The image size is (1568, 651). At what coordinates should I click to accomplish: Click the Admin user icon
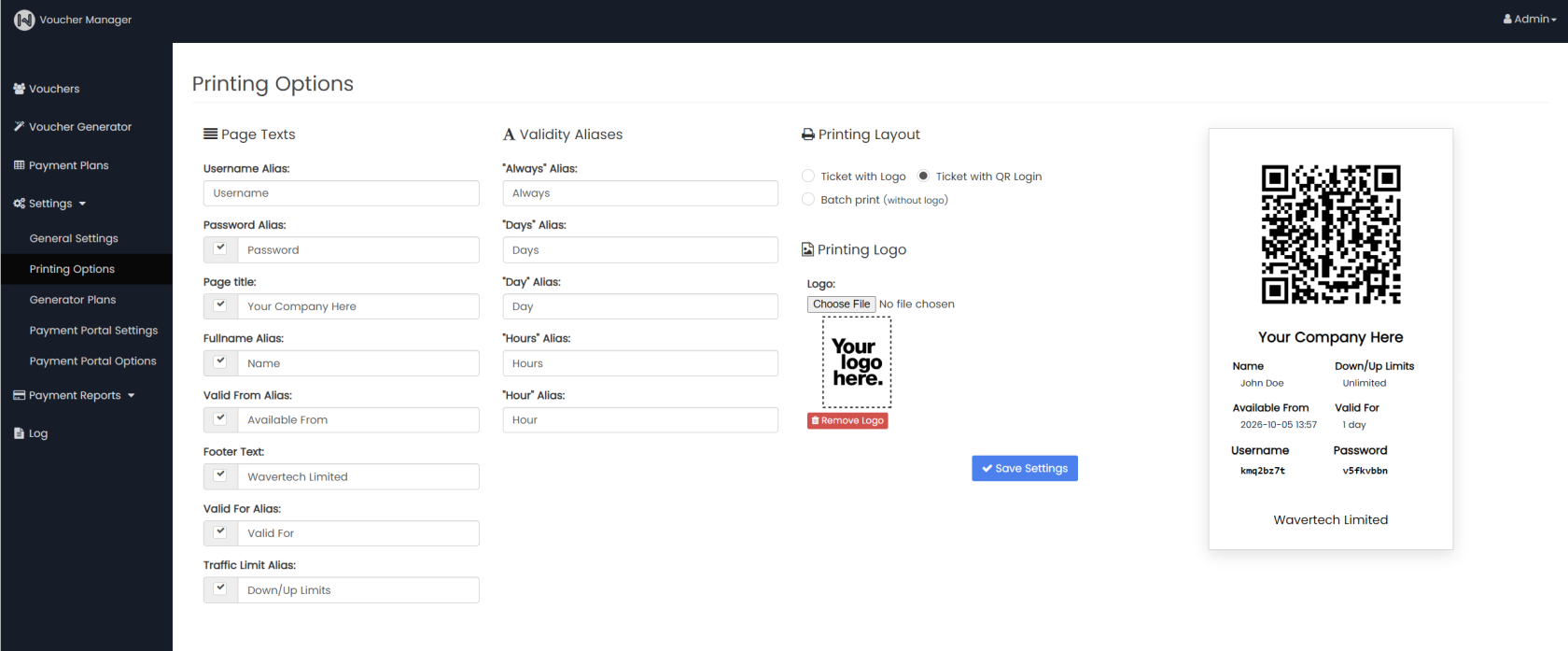pyautogui.click(x=1507, y=19)
